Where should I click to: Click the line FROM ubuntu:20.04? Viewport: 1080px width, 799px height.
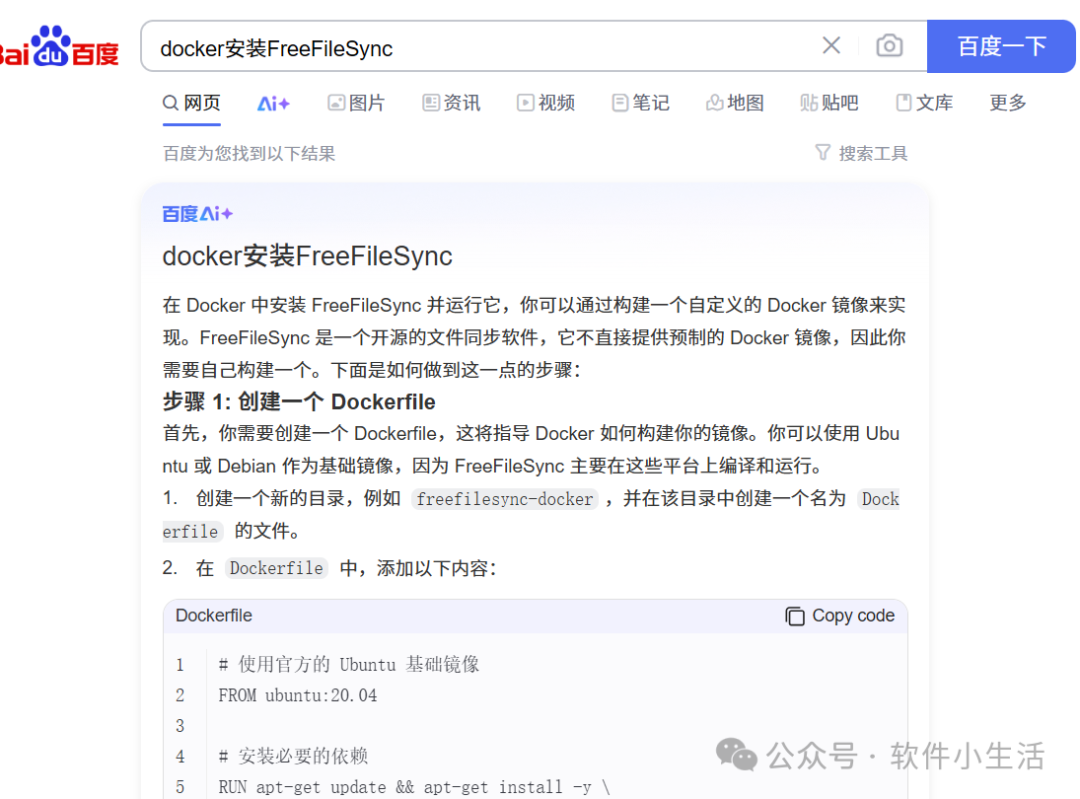(x=298, y=696)
